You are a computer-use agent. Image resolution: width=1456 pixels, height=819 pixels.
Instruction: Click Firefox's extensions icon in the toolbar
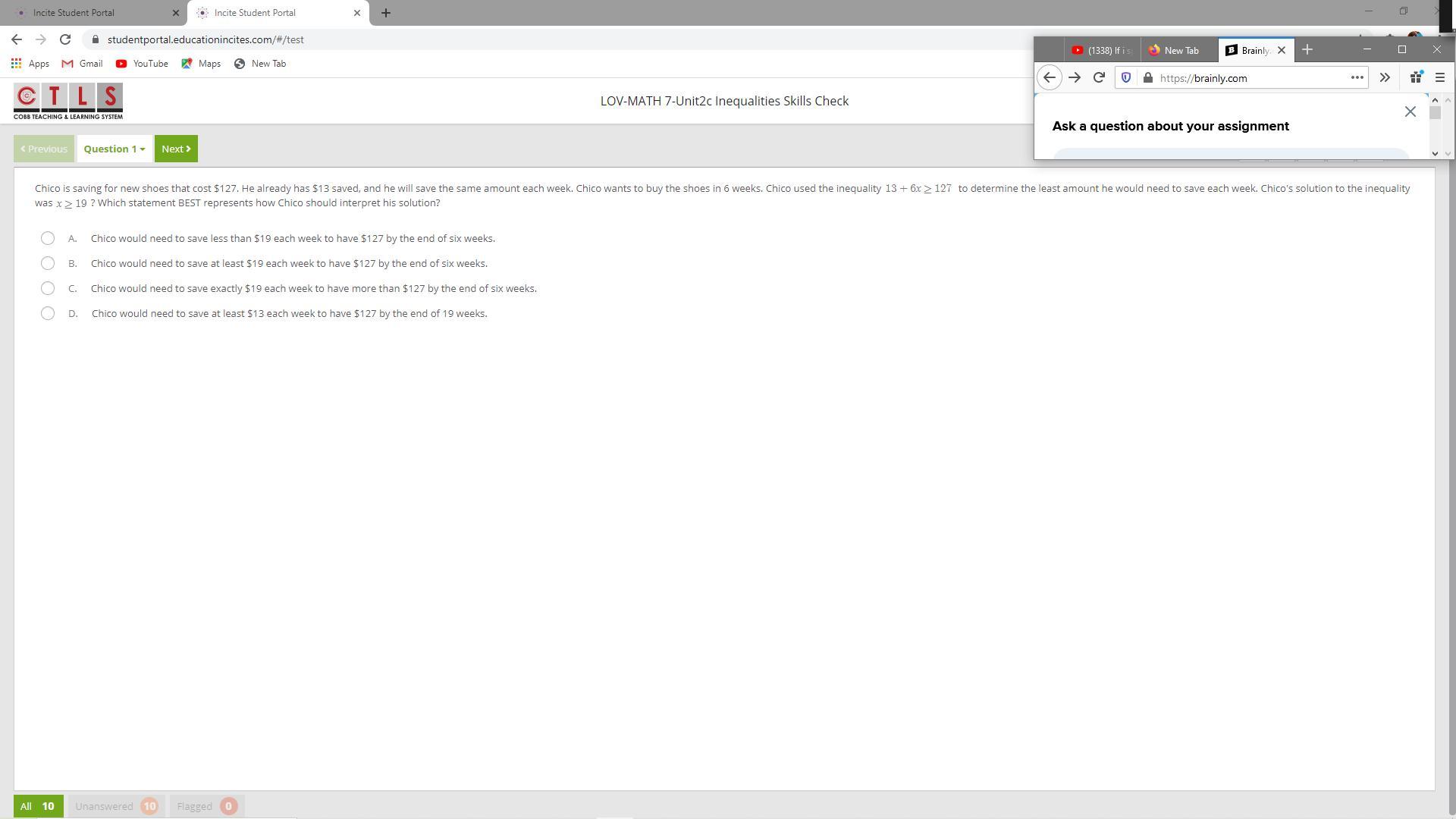coord(1416,77)
